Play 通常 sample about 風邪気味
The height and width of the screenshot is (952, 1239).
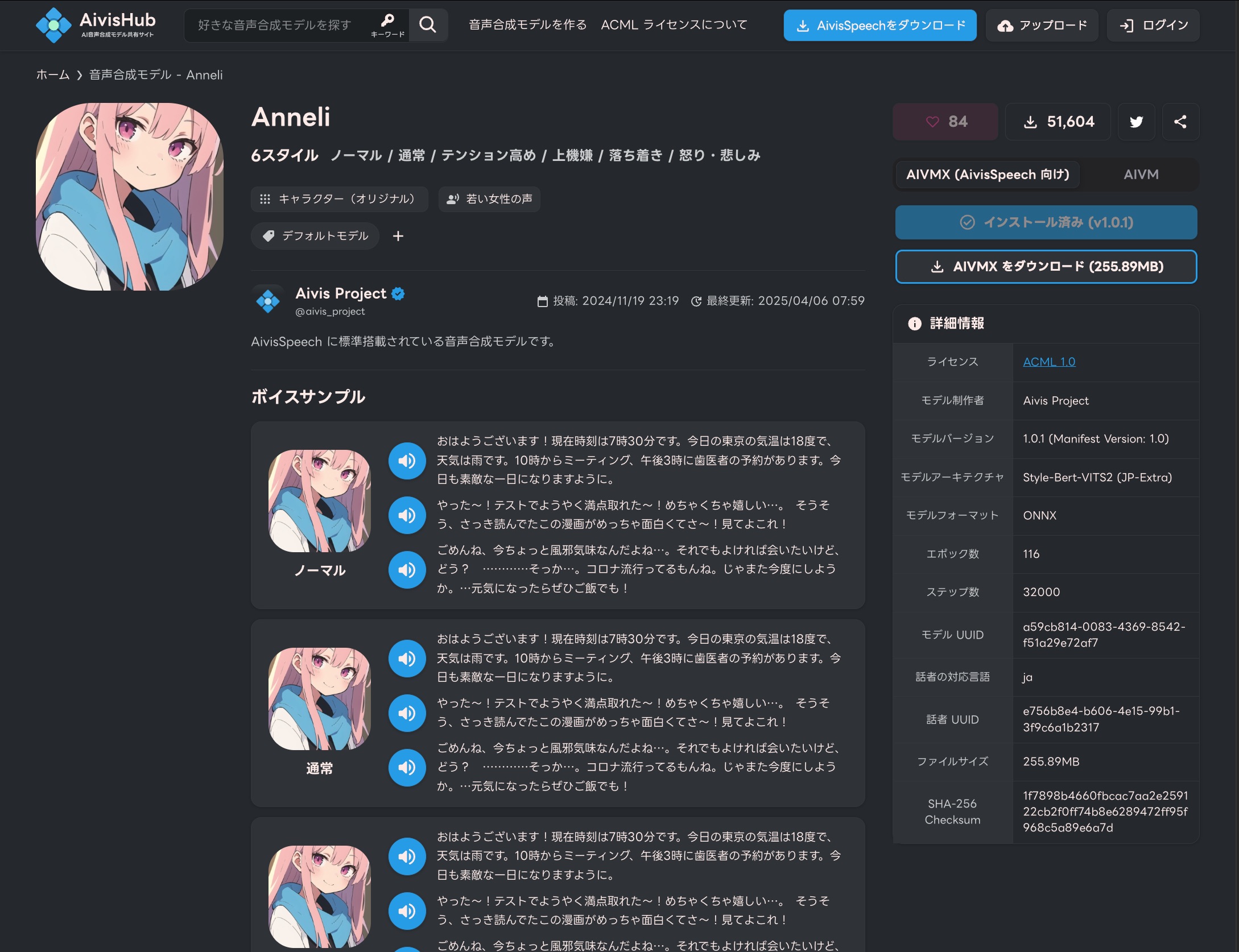(x=407, y=767)
